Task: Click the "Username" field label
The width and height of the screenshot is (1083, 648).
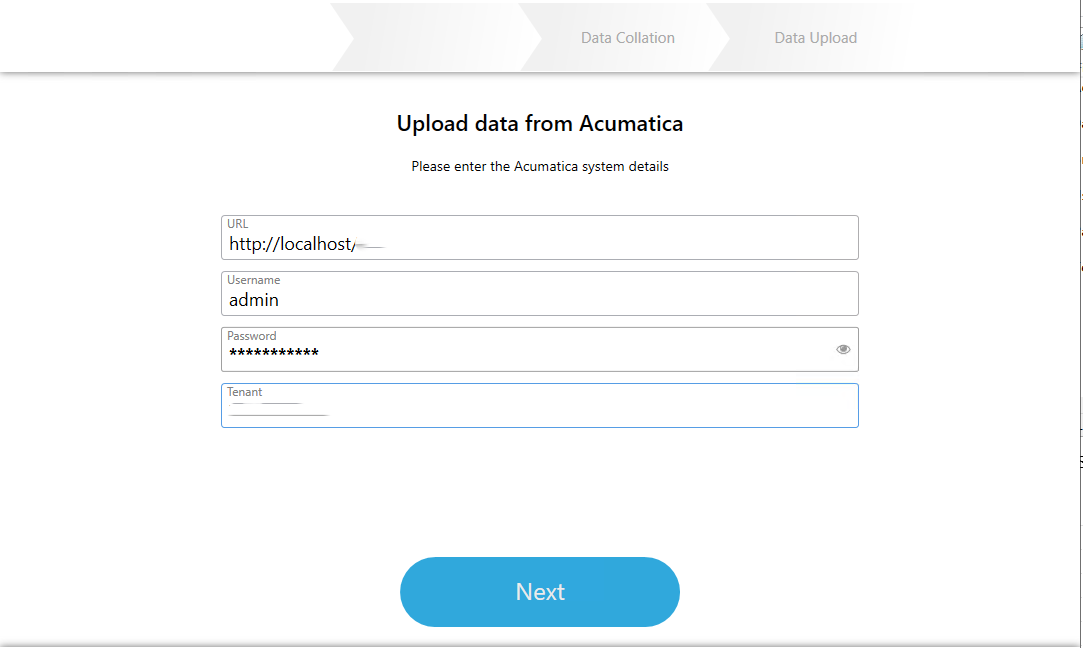Action: (x=253, y=280)
